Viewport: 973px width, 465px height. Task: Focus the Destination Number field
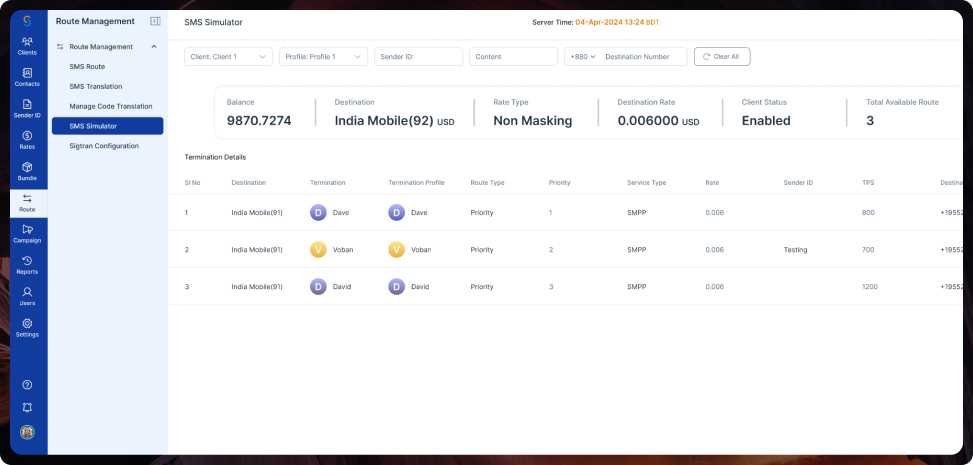[x=642, y=56]
